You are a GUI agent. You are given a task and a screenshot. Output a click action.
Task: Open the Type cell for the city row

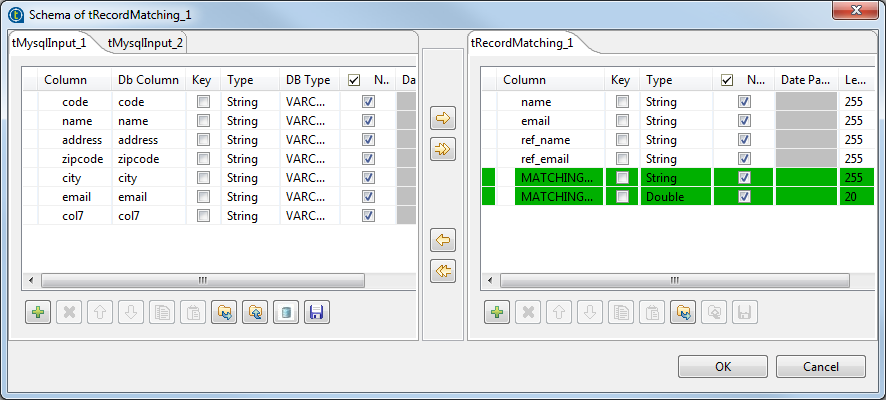[250, 178]
